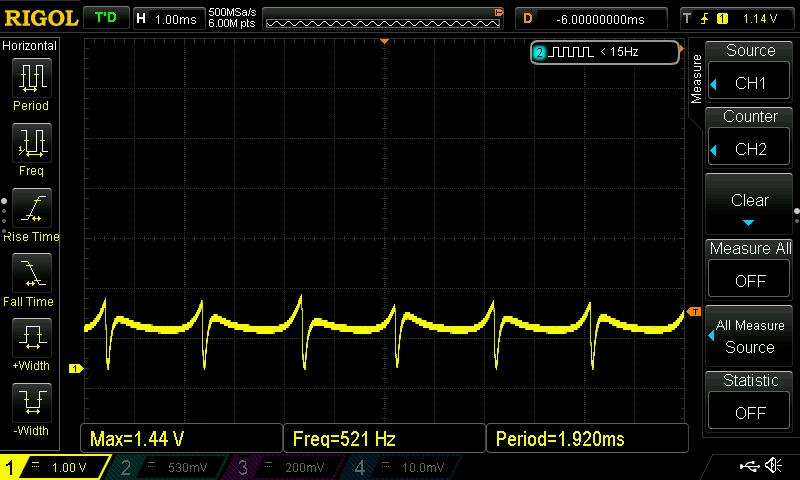This screenshot has width=800, height=480.
Task: Select the Measure side tab
Action: (x=697, y=81)
